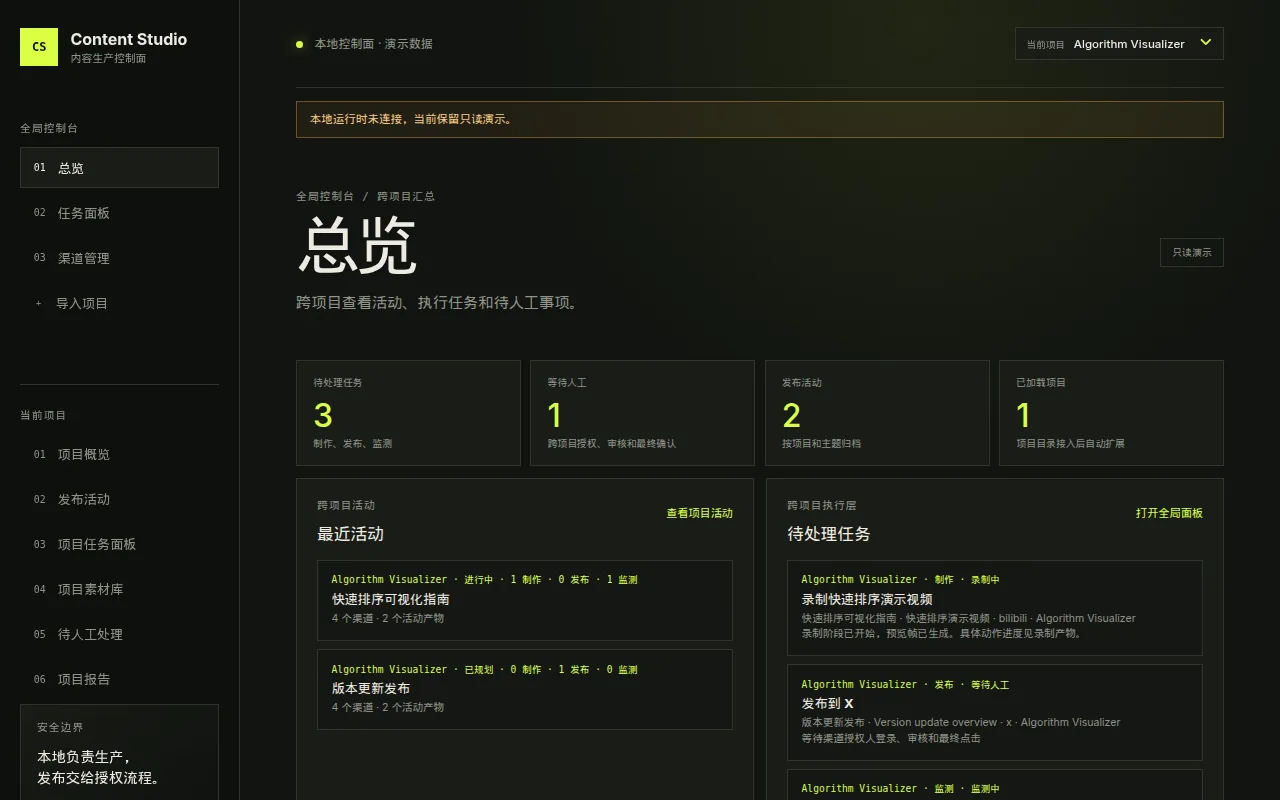Screen dimensions: 1280x800
Task: Open 版本更新发布 activity entry
Action: [x=525, y=689]
